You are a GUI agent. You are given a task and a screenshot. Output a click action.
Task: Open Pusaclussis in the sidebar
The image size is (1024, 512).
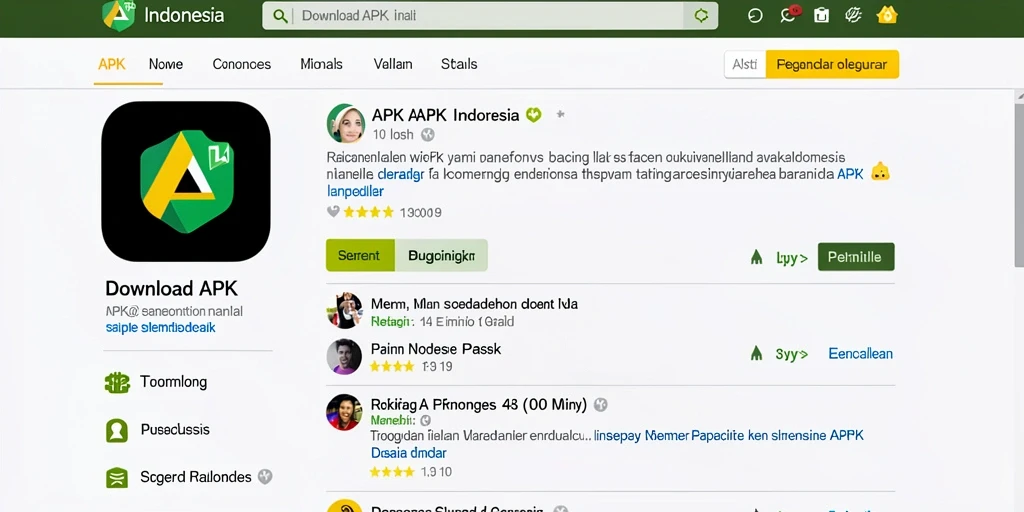click(157, 430)
